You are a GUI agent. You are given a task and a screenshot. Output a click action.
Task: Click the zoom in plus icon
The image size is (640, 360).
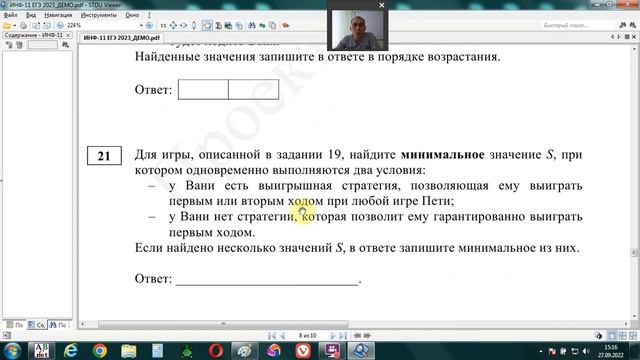click(x=149, y=25)
